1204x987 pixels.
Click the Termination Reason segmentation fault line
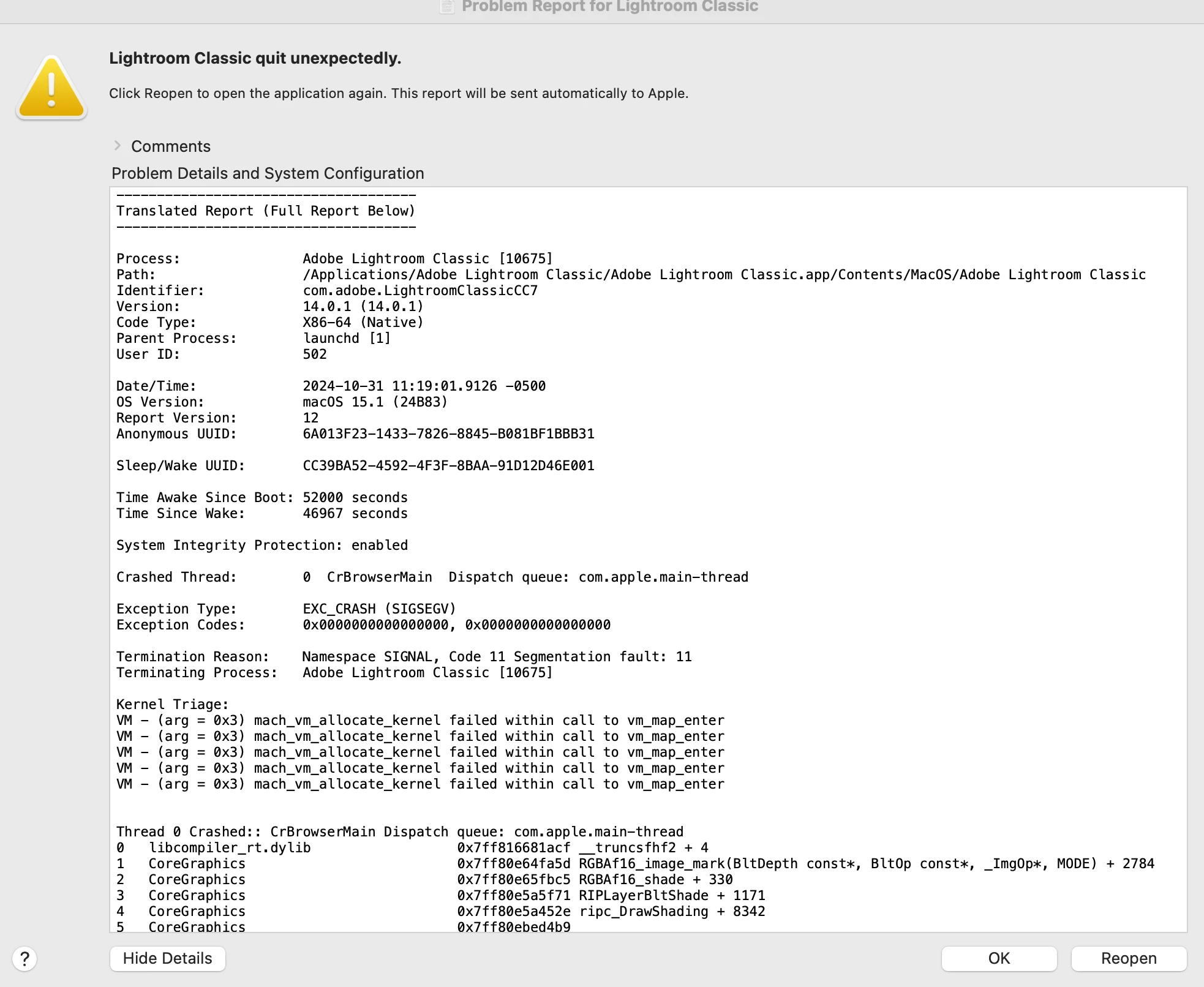tap(496, 656)
